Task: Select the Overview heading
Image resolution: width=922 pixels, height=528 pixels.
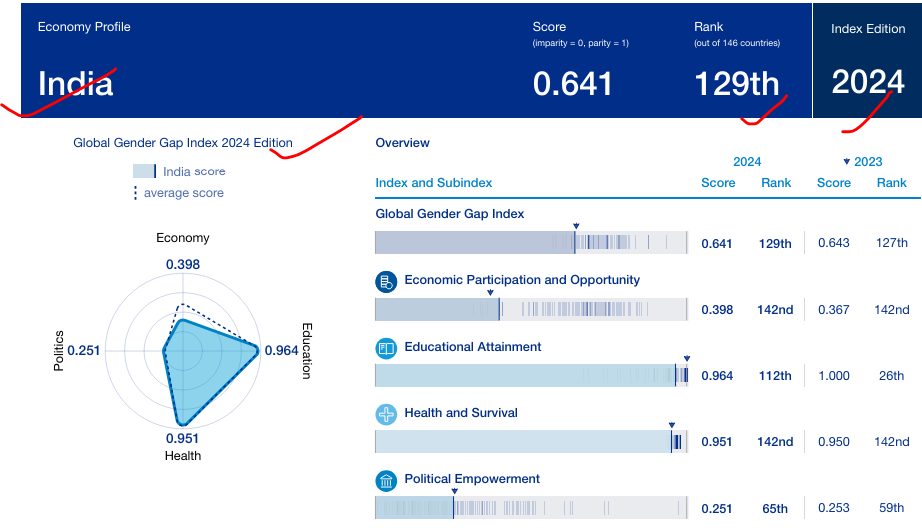Action: point(402,143)
